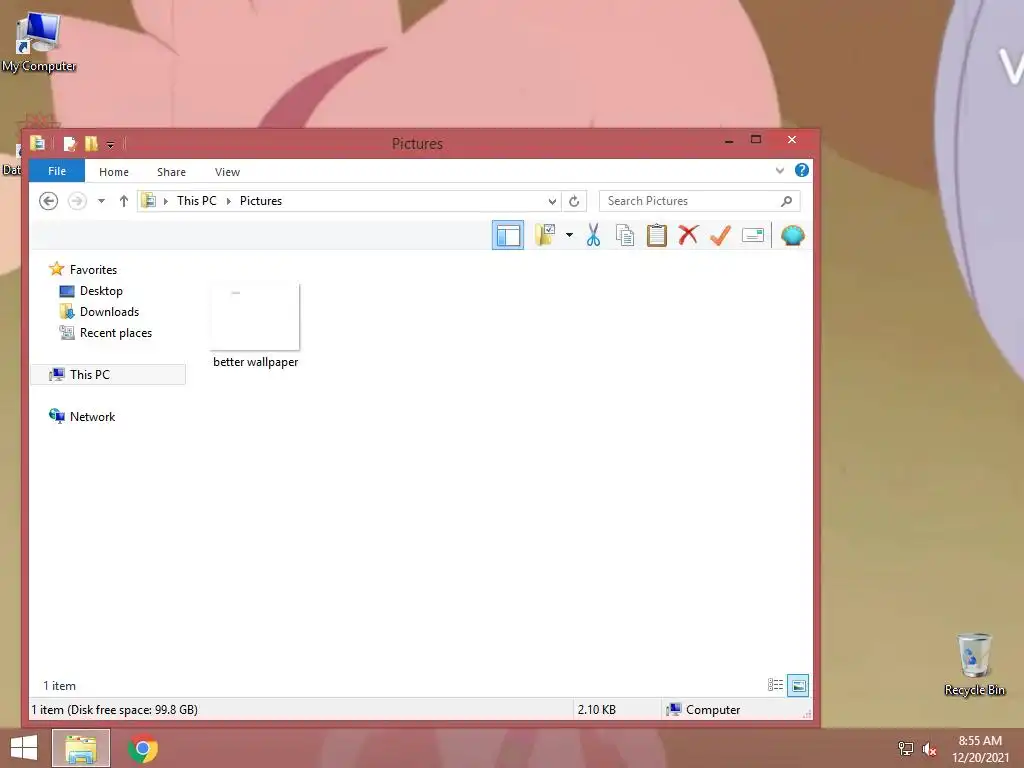Click the muted volume tray icon
Image resolution: width=1024 pixels, height=768 pixels.
pyautogui.click(x=929, y=749)
